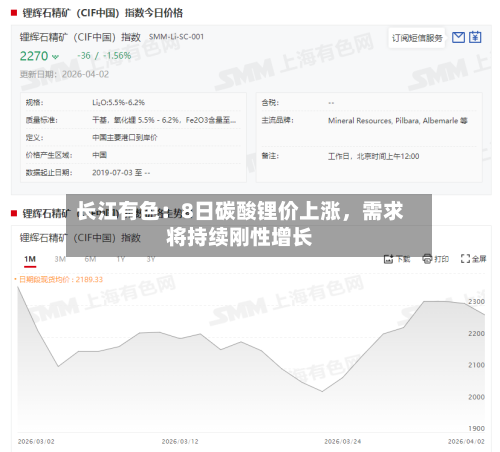Click the envelope email subscription icon
Image resolution: width=500 pixels, height=452 pixels.
[458, 37]
